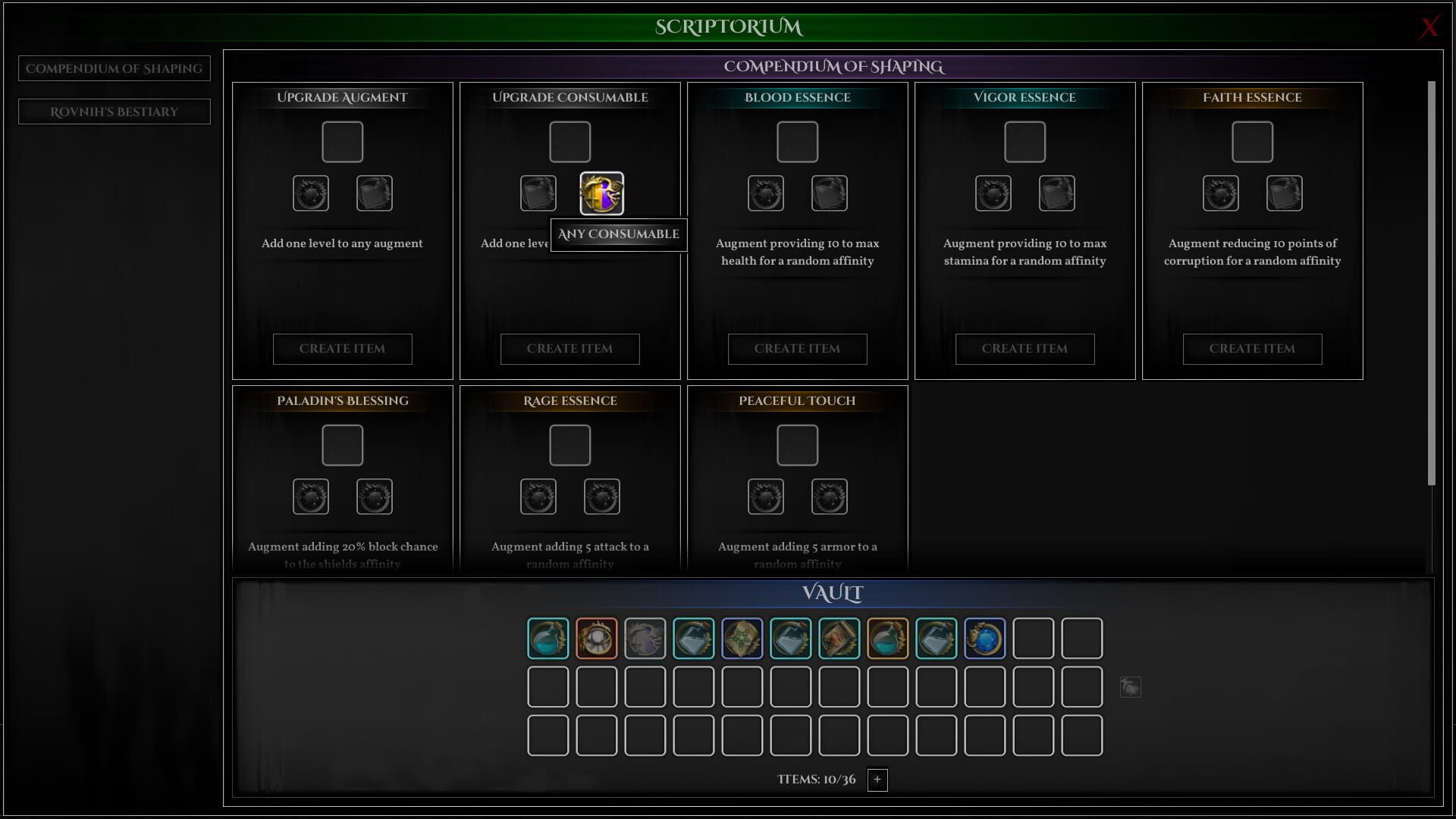
Task: Open Rovnih's Bestiary tab
Action: (115, 111)
